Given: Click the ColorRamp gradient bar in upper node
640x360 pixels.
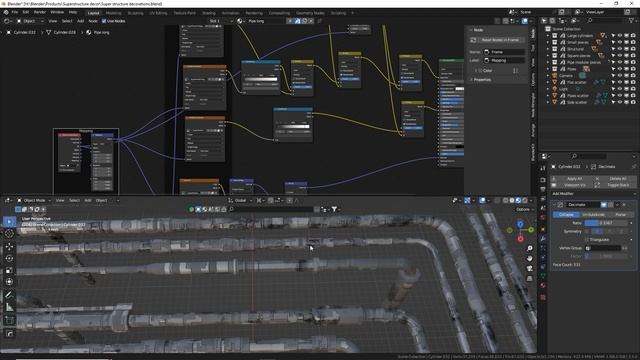Looking at the screenshot, I should point(261,80).
